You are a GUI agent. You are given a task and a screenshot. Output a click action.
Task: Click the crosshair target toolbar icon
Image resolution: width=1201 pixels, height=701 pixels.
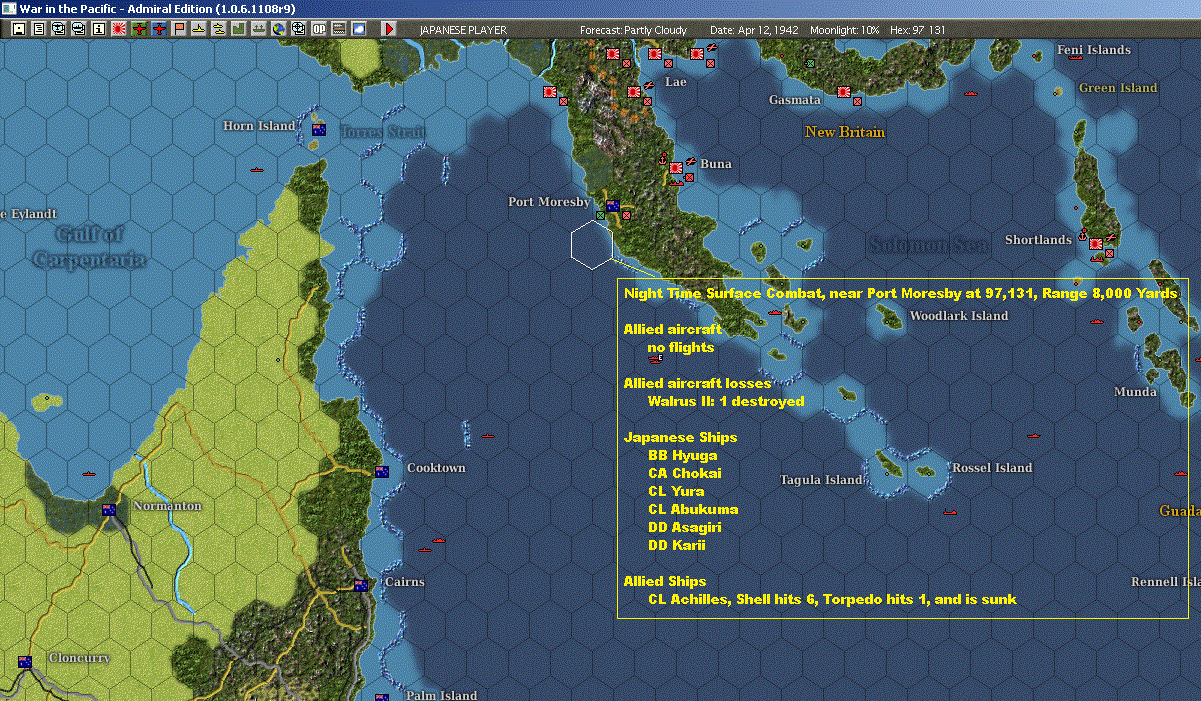click(298, 29)
